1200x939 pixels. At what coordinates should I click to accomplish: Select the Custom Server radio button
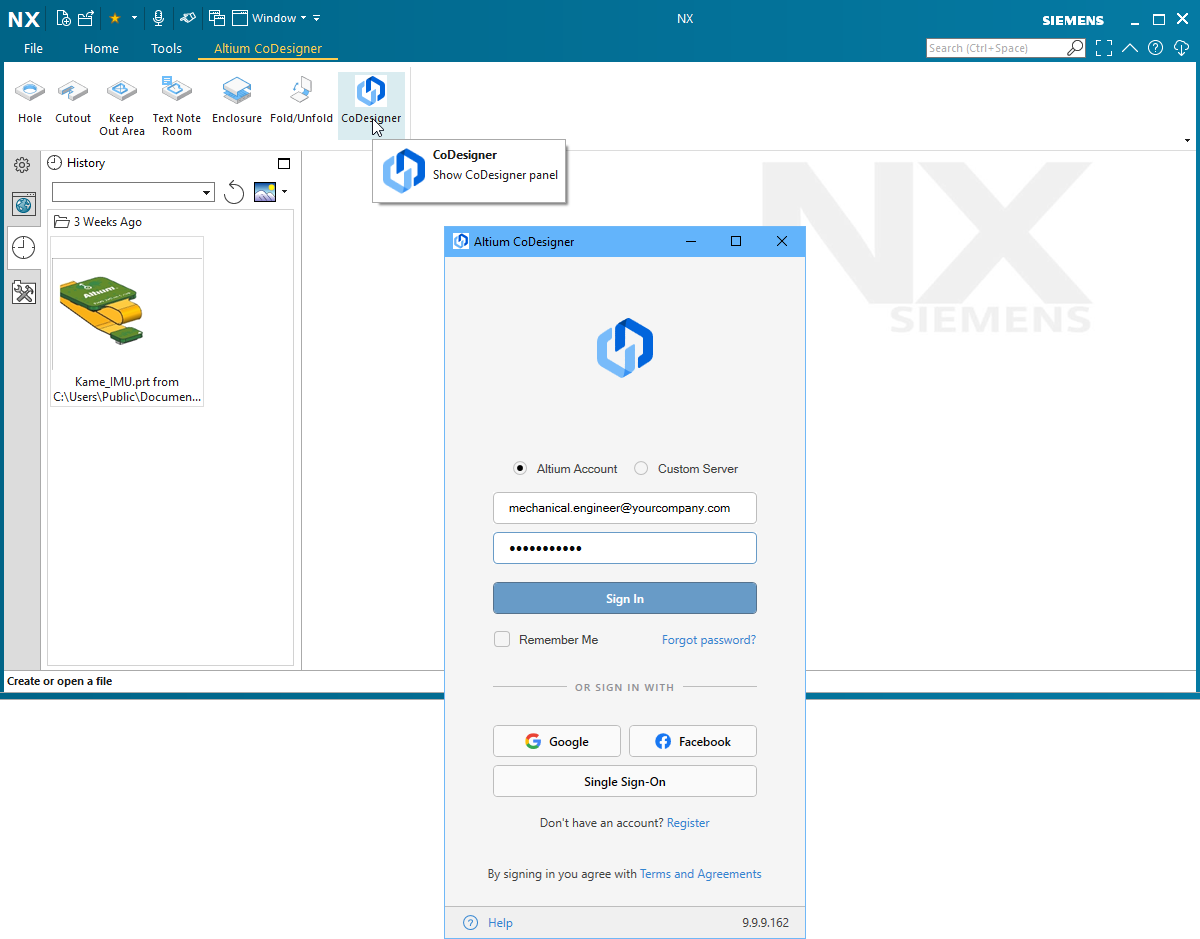click(640, 468)
